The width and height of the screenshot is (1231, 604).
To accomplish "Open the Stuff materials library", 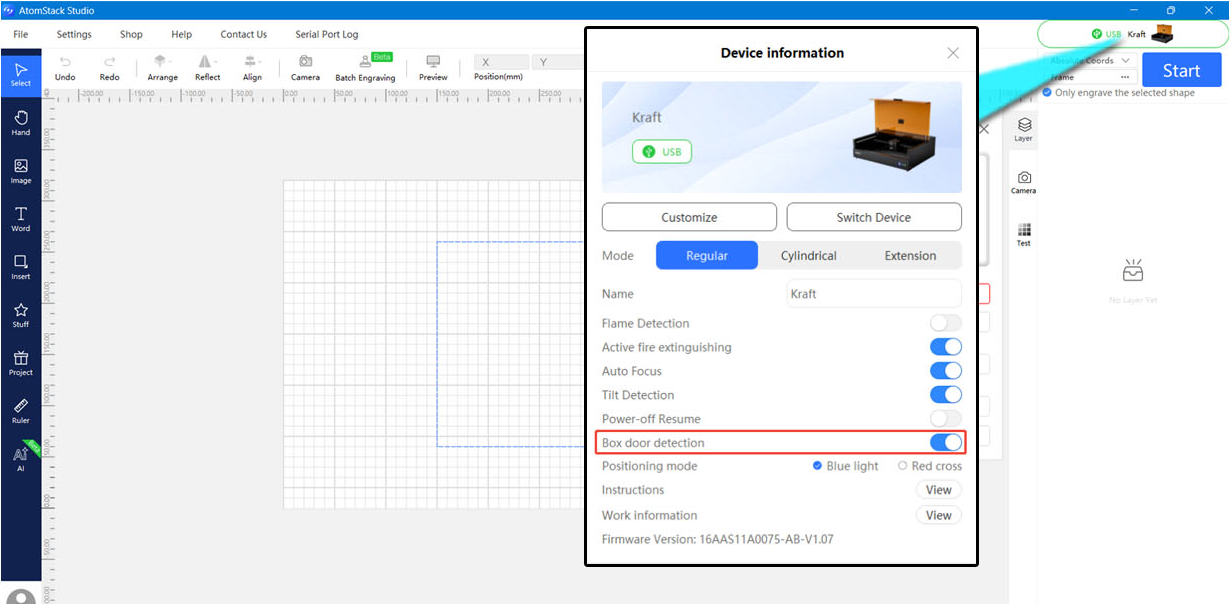I will pyautogui.click(x=21, y=315).
